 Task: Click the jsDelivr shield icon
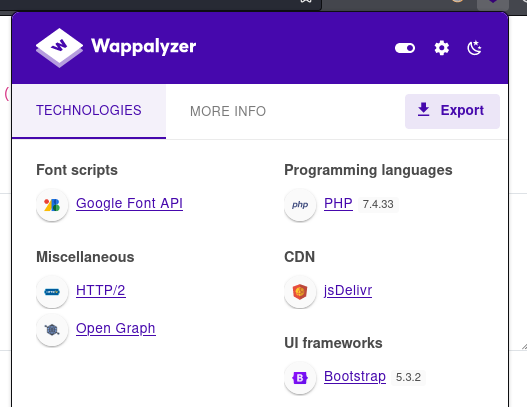point(300,292)
